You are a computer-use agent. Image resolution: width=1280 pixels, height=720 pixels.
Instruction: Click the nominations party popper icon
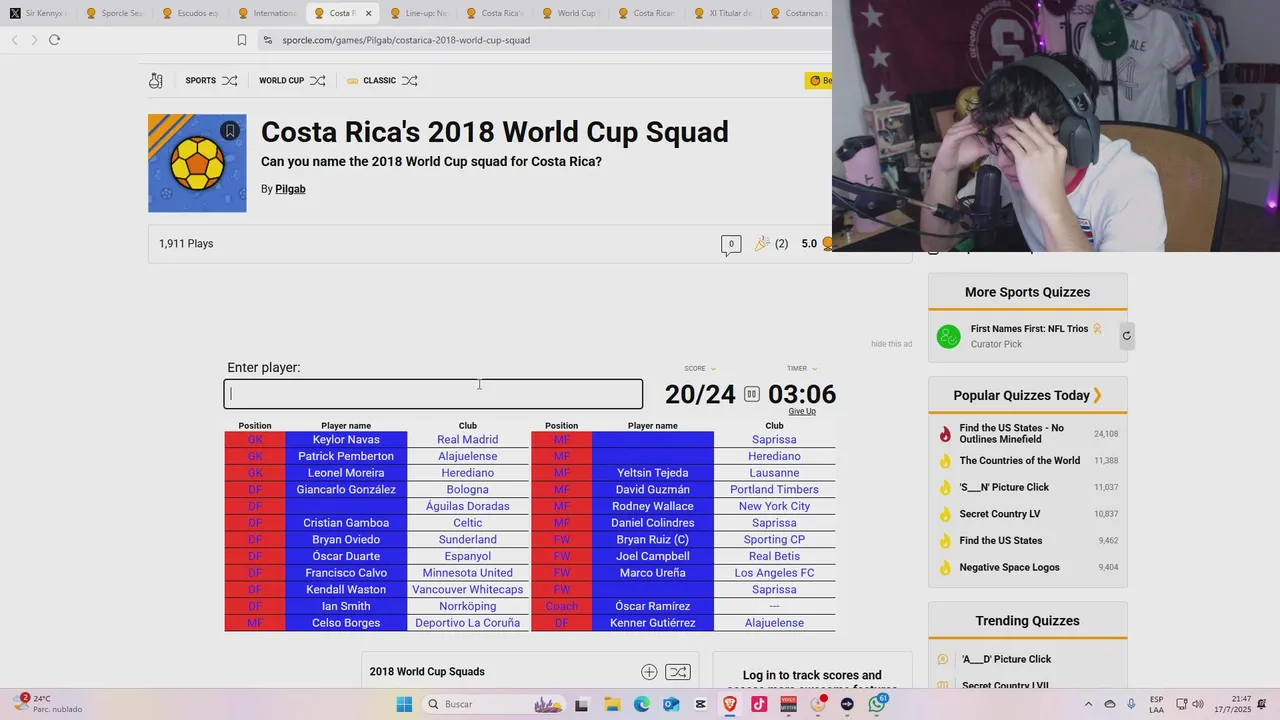click(763, 243)
